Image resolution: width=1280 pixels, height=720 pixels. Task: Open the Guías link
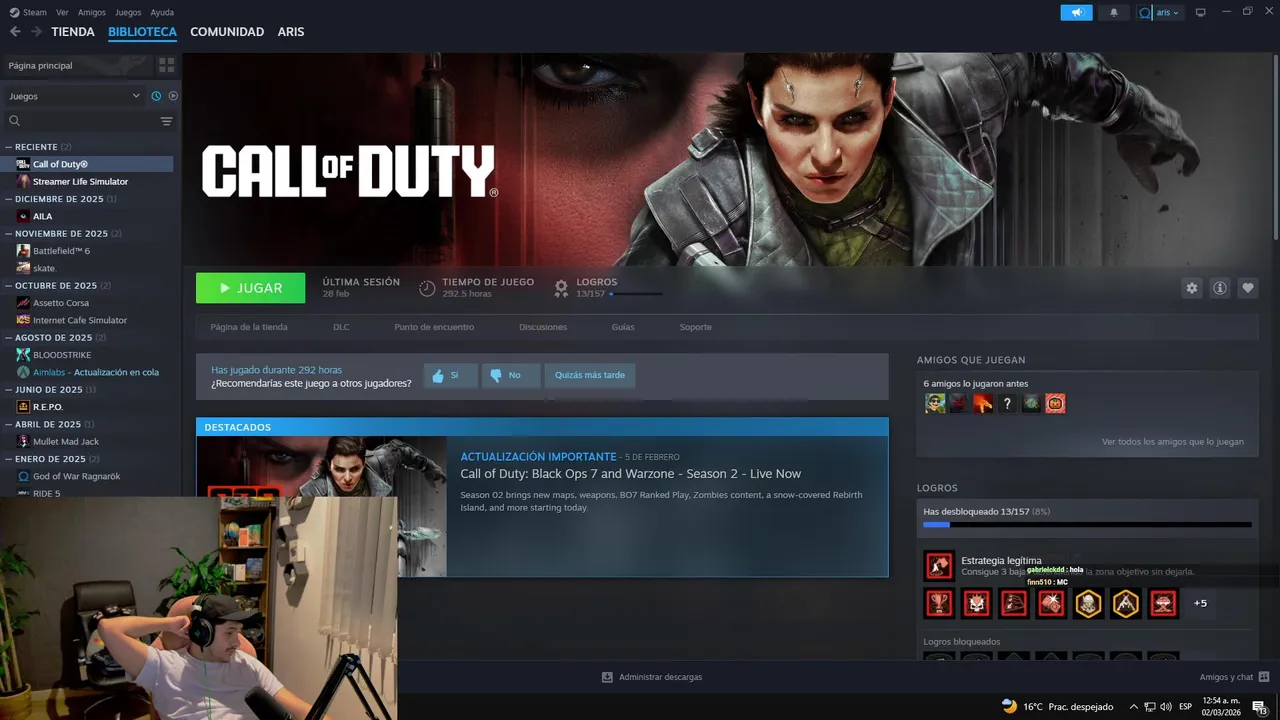[x=623, y=327]
